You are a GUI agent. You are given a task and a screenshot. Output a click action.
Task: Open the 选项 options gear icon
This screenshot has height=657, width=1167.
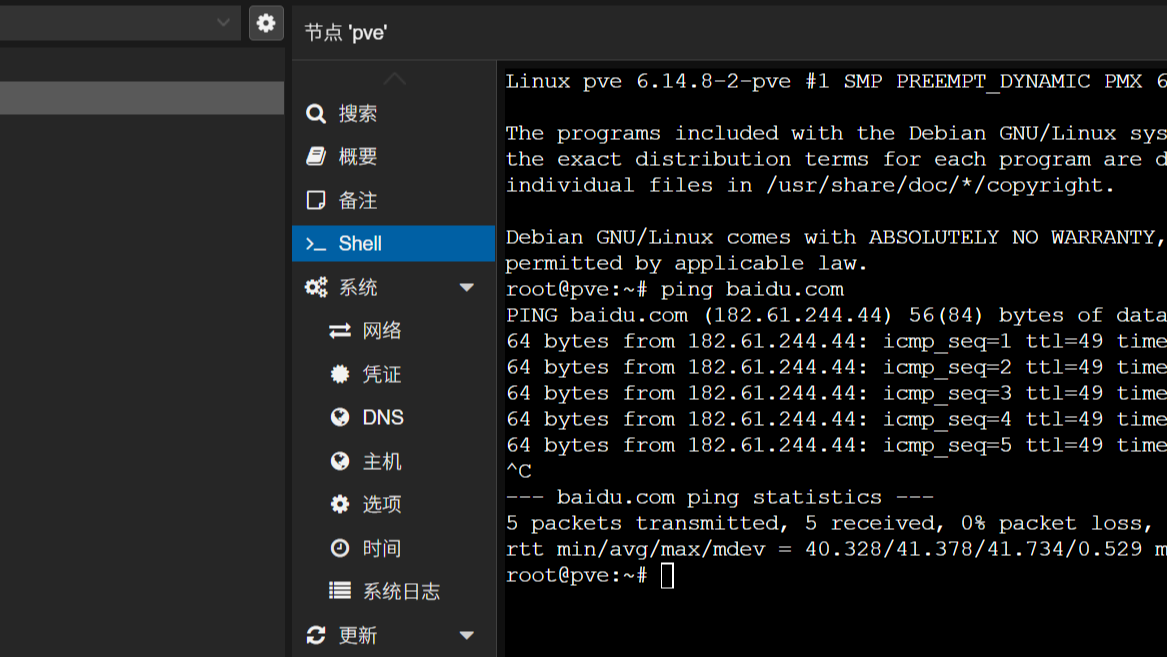[x=340, y=504]
